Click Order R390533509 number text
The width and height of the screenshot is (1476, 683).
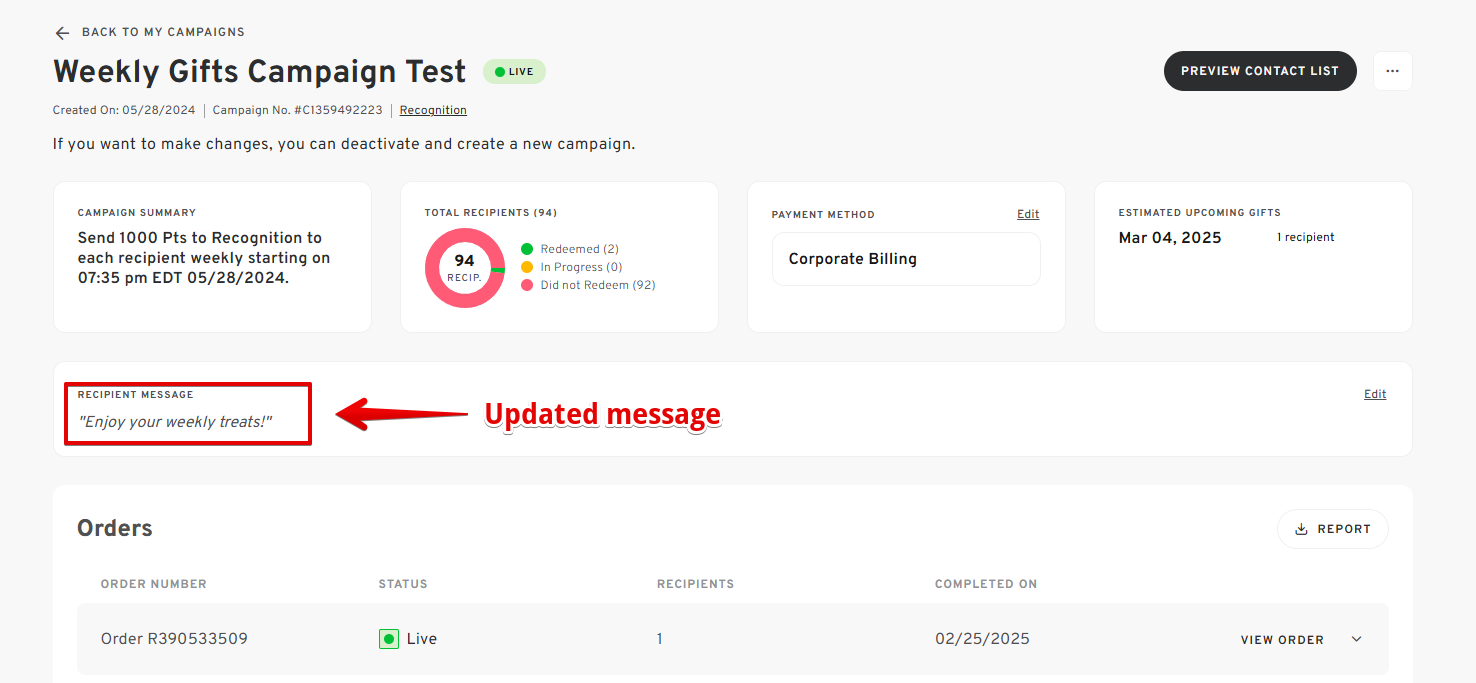[x=174, y=639]
